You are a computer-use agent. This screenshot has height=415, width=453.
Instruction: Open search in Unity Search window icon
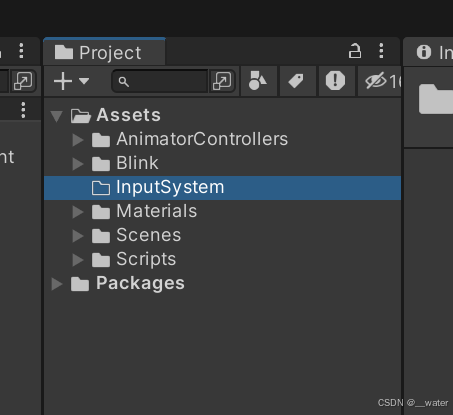point(222,81)
